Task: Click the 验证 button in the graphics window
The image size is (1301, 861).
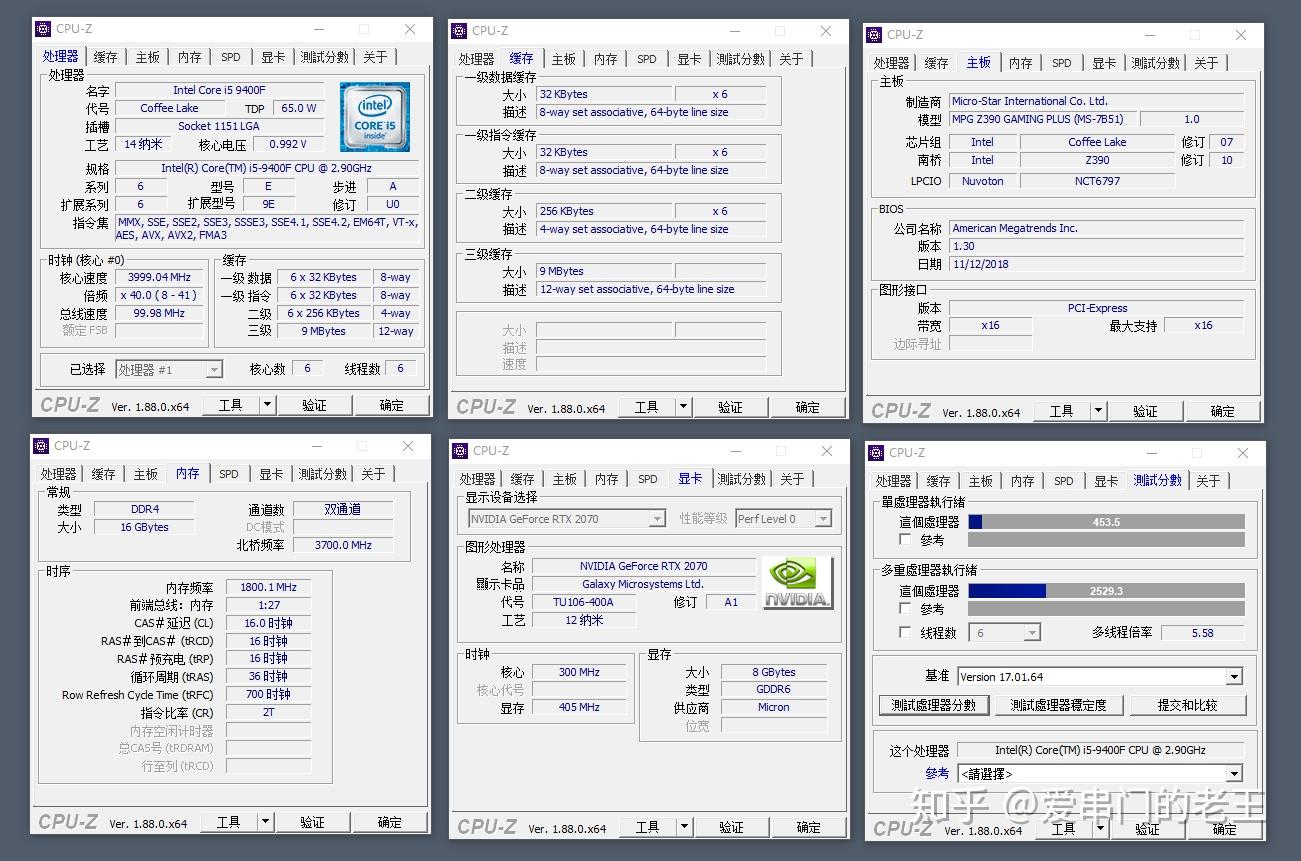Action: 732,827
